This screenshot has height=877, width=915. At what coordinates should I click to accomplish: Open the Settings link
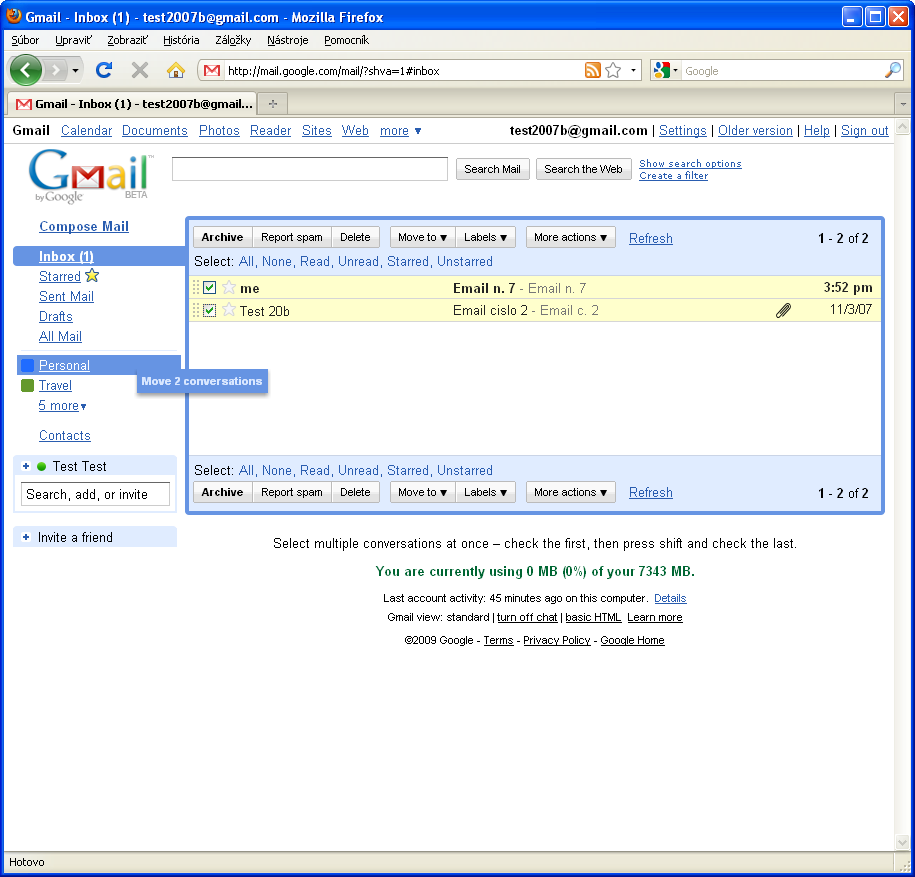pos(683,131)
